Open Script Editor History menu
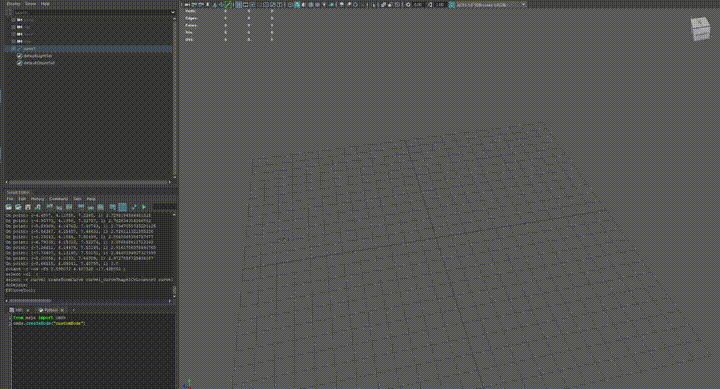The width and height of the screenshot is (720, 389). pos(37,199)
